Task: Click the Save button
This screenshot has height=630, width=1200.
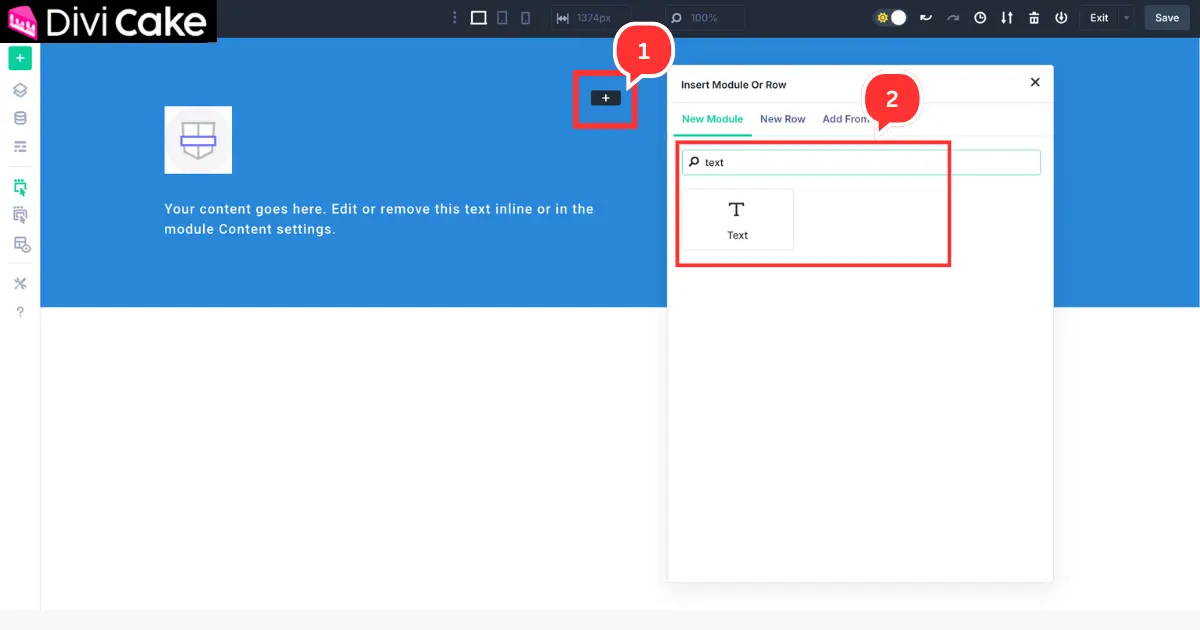Action: (x=1167, y=18)
